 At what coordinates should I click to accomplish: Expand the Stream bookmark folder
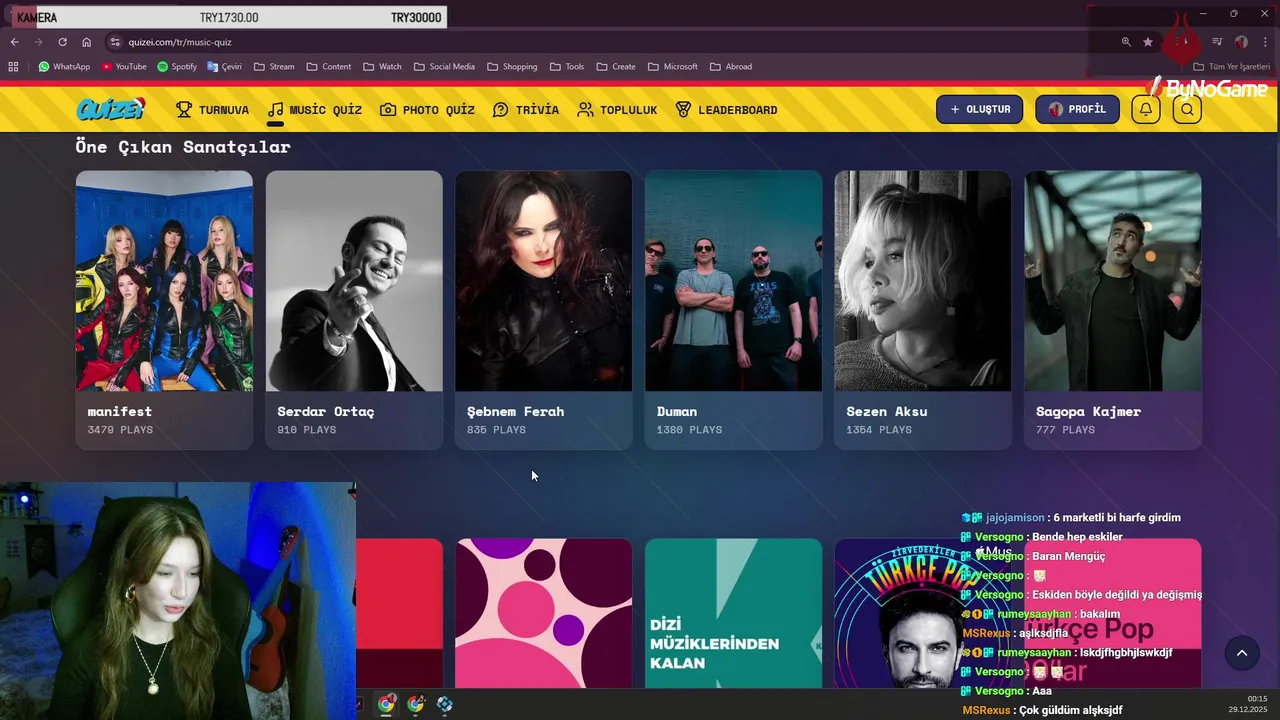274,67
